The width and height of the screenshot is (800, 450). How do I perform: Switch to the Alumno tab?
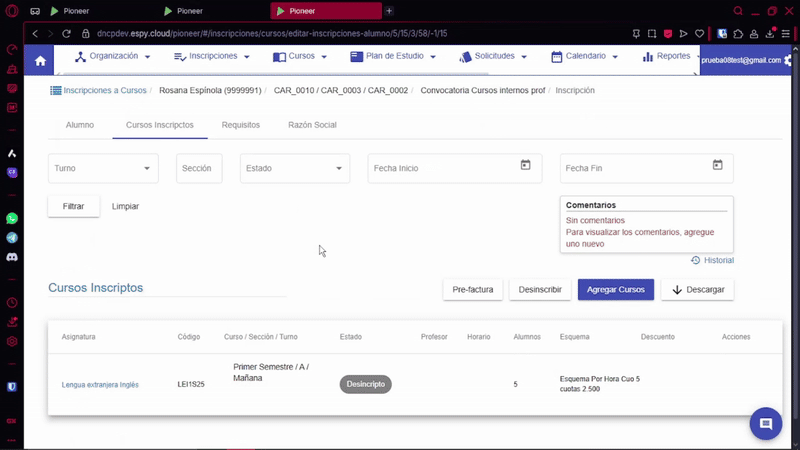coord(80,125)
